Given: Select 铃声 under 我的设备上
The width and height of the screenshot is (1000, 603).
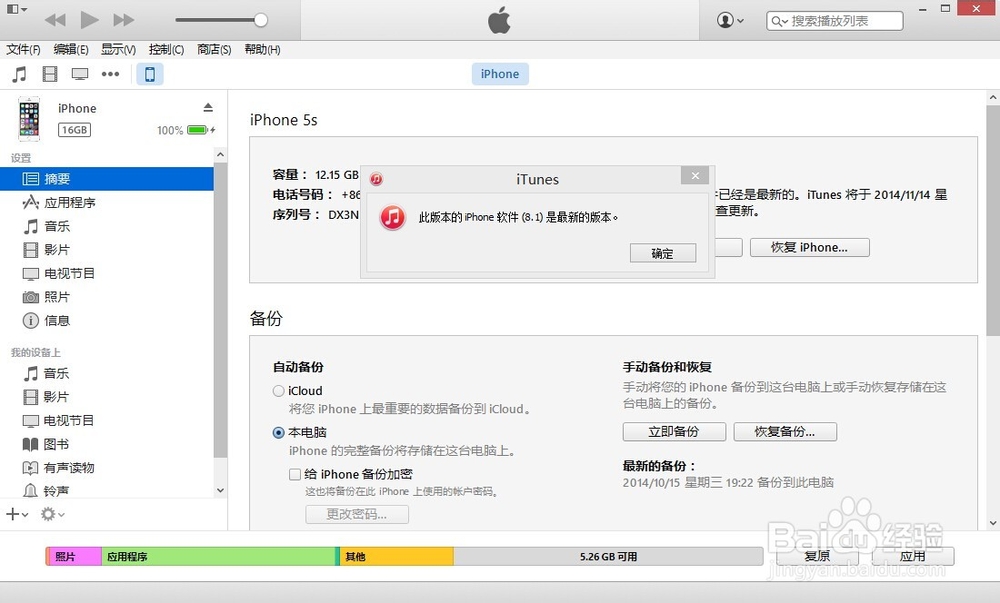Looking at the screenshot, I should coord(107,490).
